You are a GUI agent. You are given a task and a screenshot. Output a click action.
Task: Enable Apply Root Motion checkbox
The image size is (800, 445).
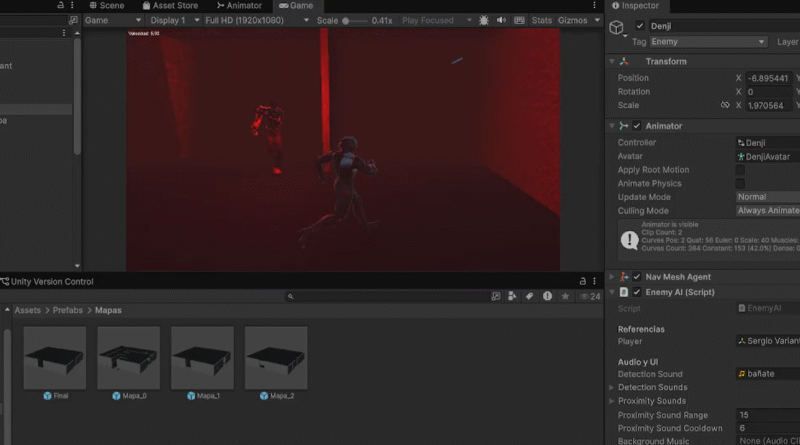coord(740,170)
